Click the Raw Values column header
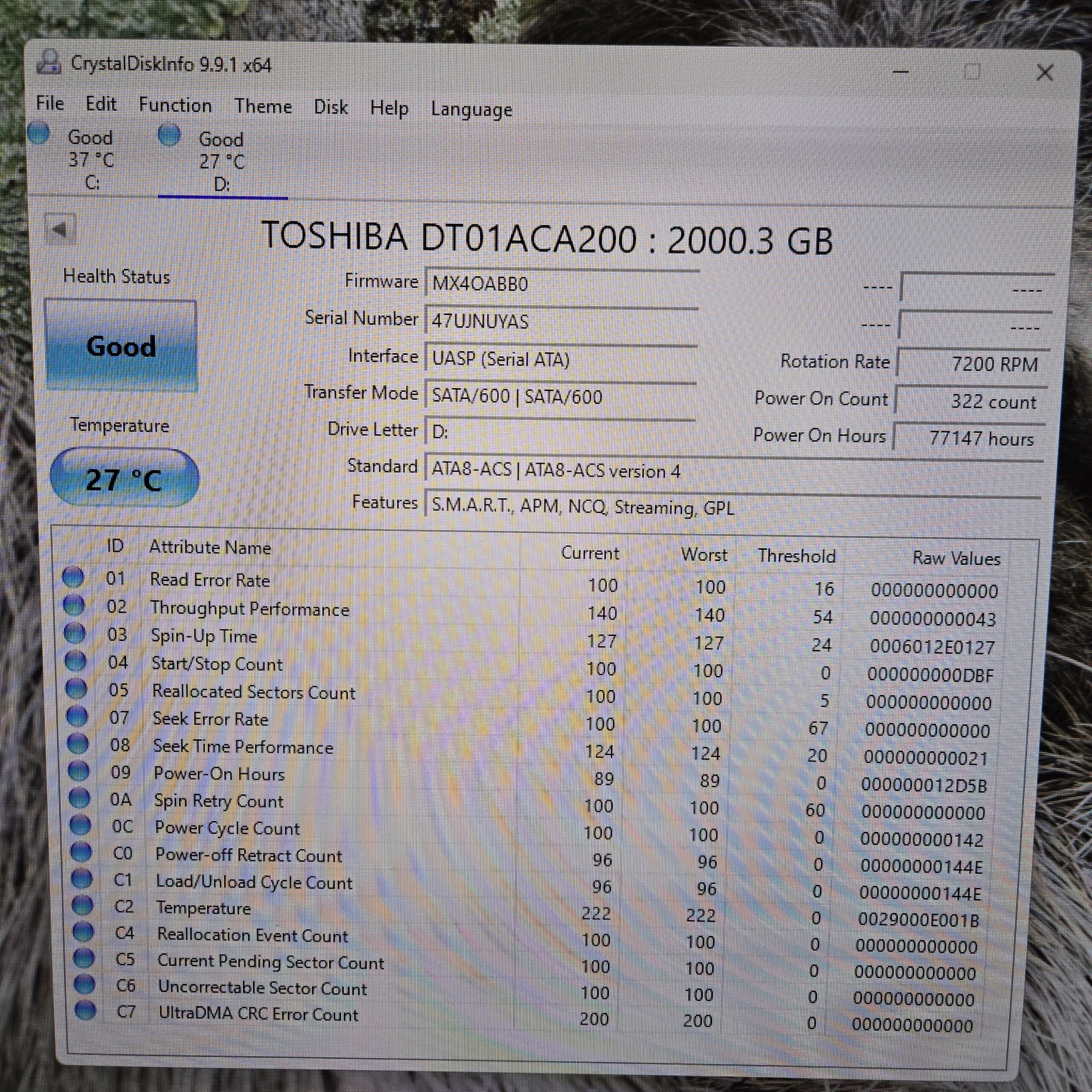Image resolution: width=1092 pixels, height=1092 pixels. pyautogui.click(x=956, y=558)
